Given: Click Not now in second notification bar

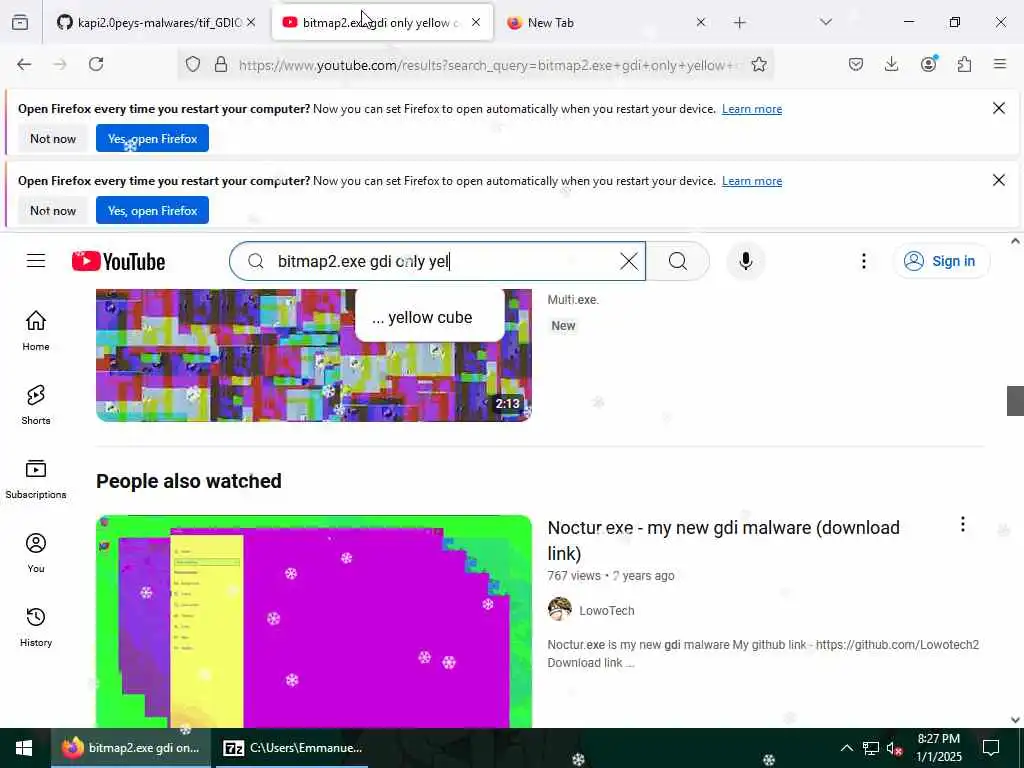Looking at the screenshot, I should 53,210.
